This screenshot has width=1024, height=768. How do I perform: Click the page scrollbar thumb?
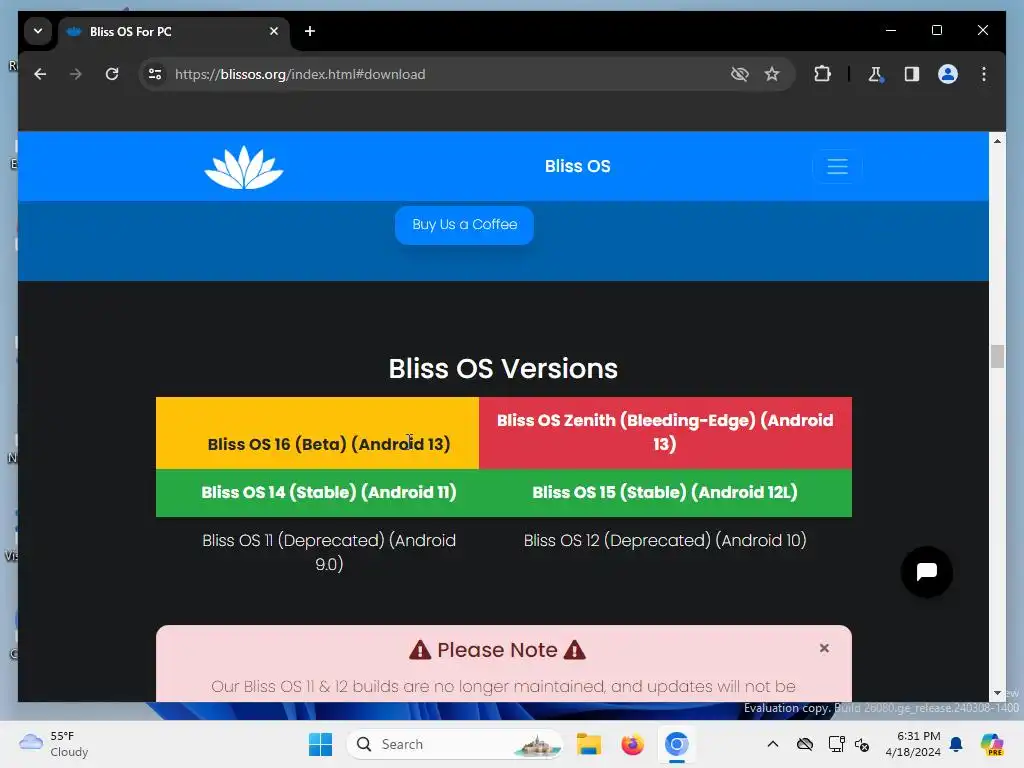[997, 357]
